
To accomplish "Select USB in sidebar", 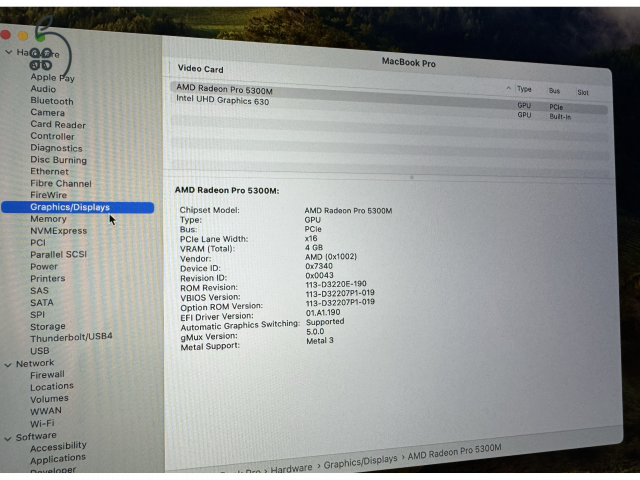I will 40,351.
